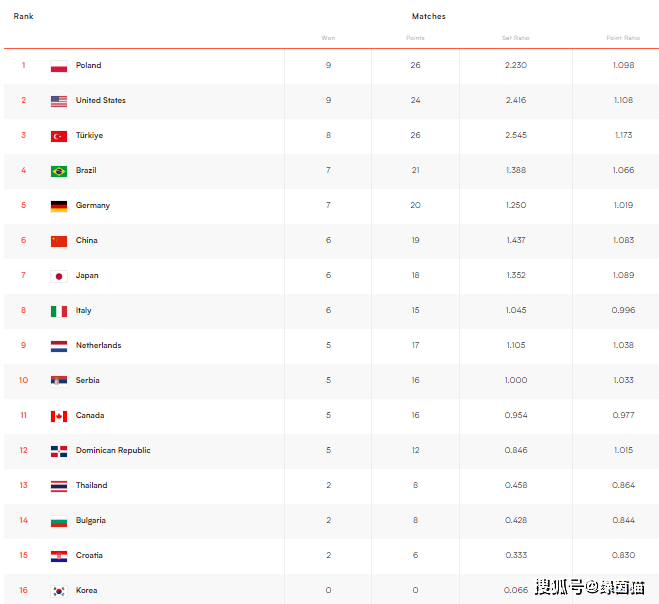Screen dimensions: 659x604
Task: Click the Matches header label
Action: coord(429,16)
